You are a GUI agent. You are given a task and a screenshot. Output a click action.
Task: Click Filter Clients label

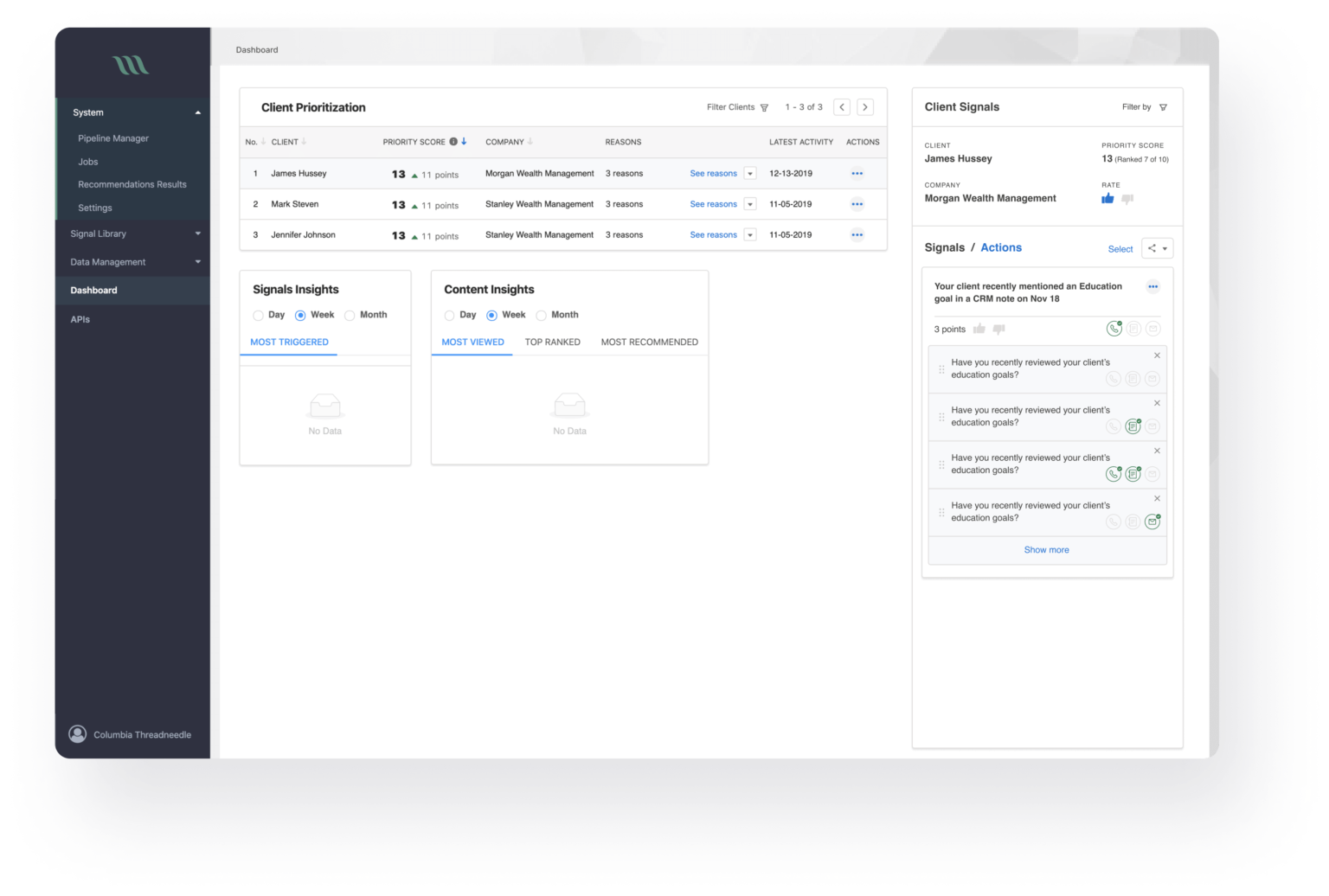point(730,107)
